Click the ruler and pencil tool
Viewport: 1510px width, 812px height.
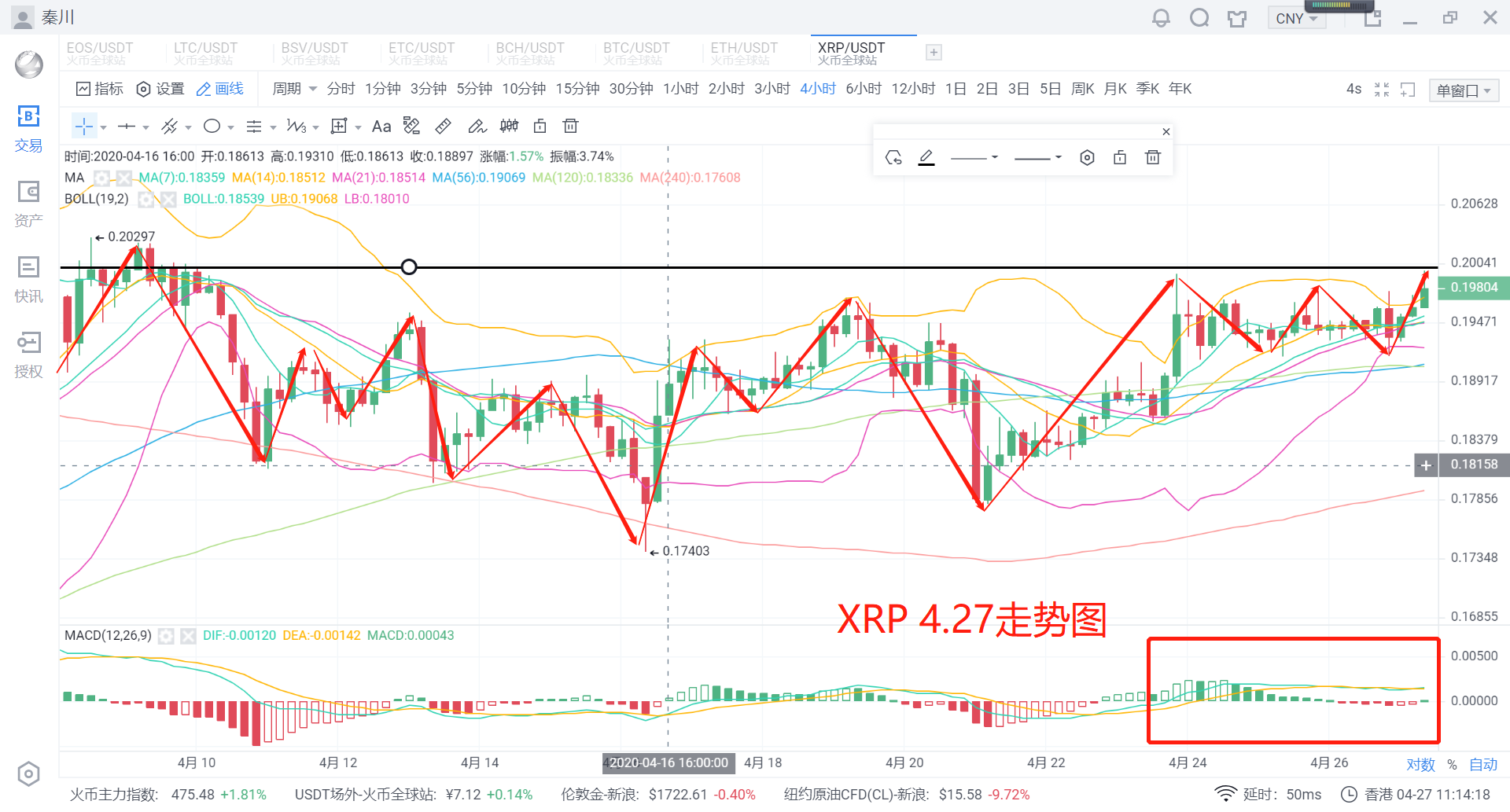[411, 126]
